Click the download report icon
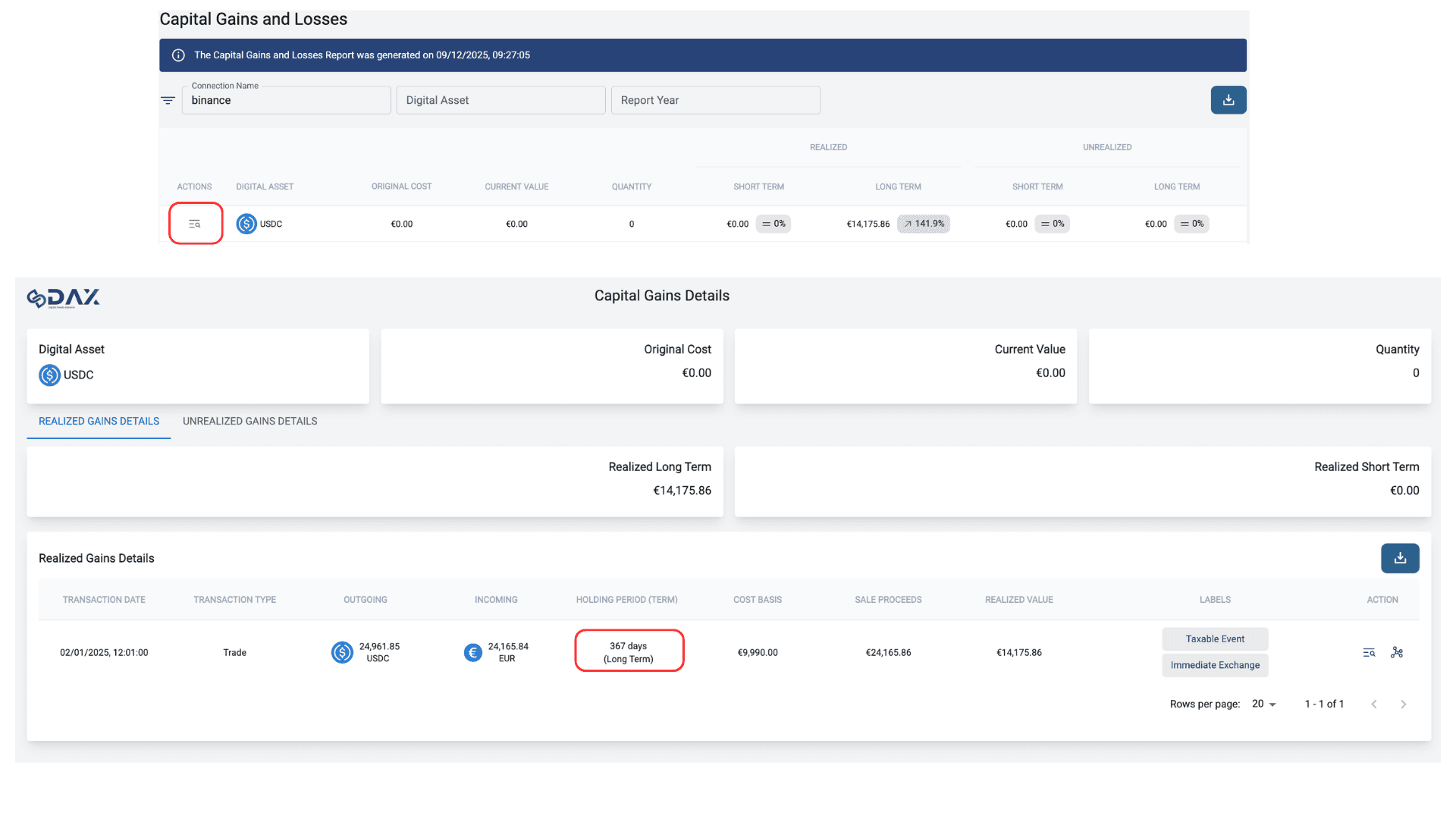Screen dimensions: 1456x819 pos(1228,99)
